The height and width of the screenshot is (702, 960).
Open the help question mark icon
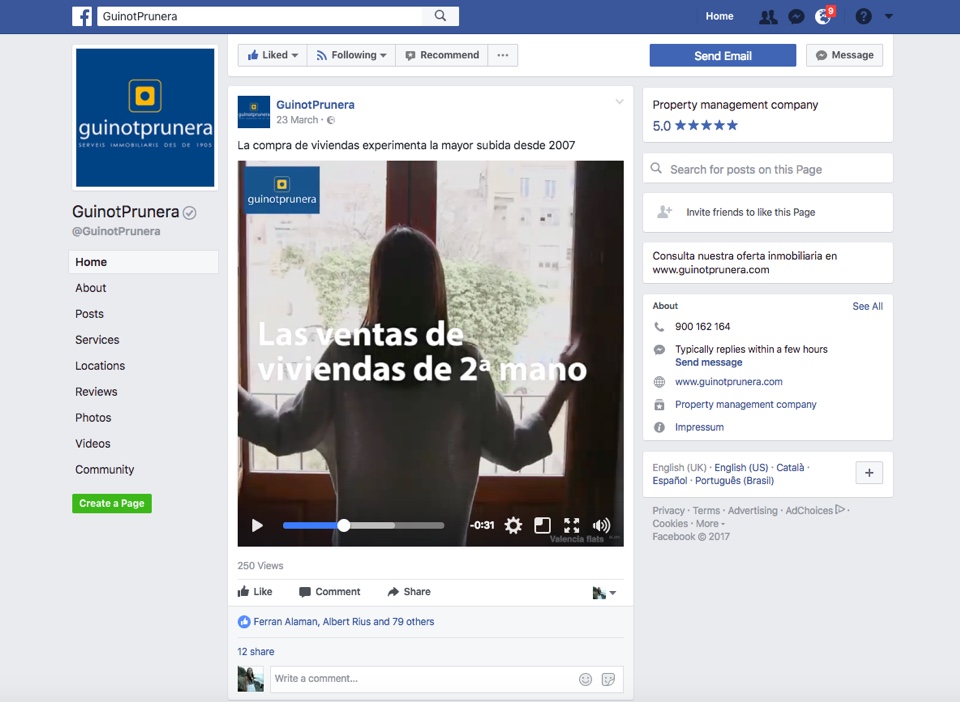click(x=863, y=17)
